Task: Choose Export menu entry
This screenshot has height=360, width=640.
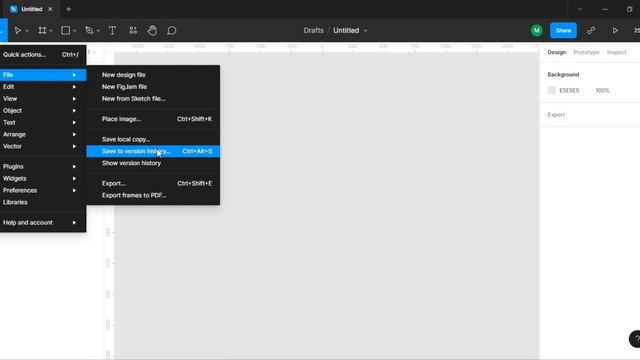Action: [x=153, y=183]
